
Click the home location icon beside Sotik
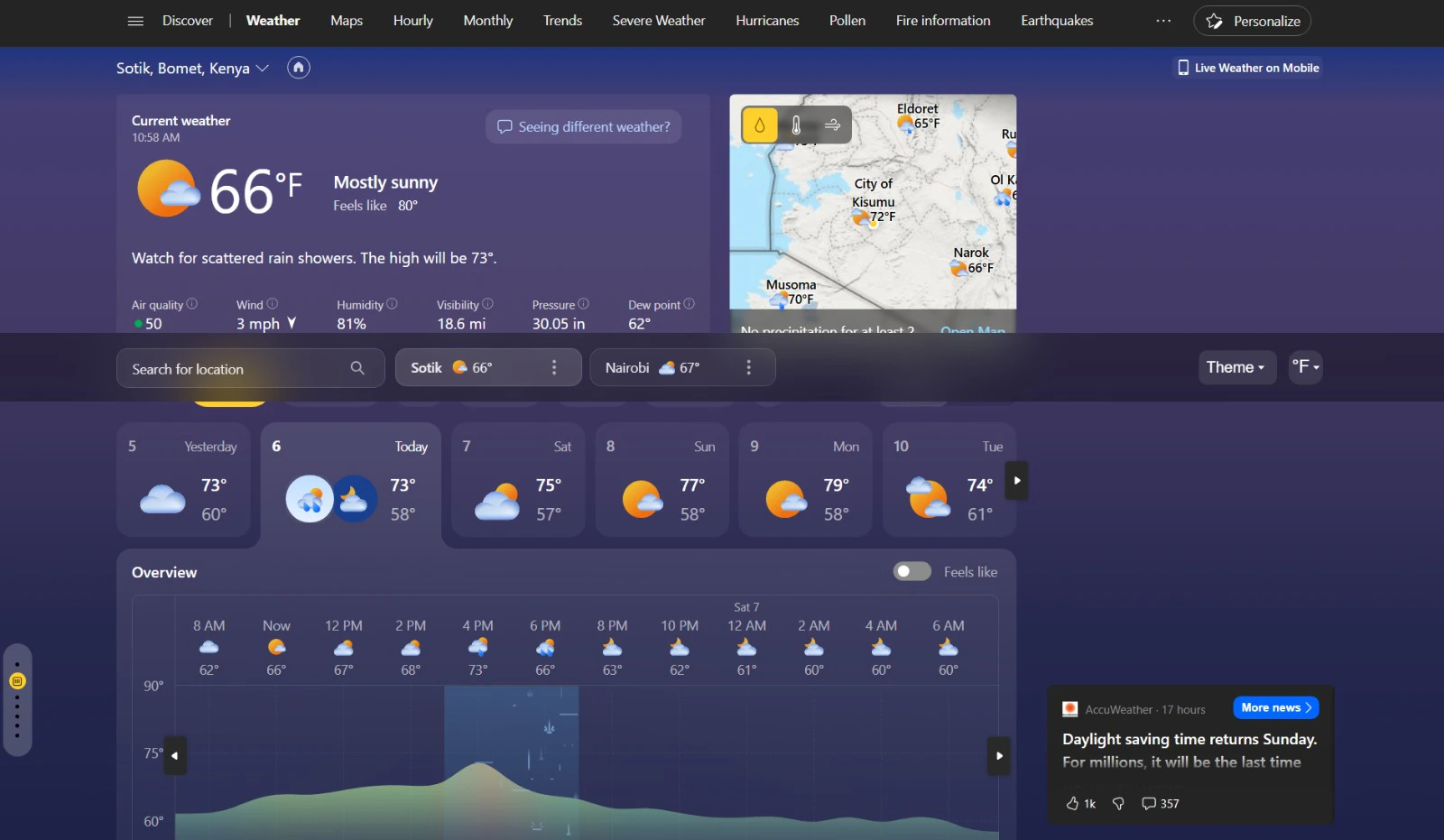click(x=298, y=67)
